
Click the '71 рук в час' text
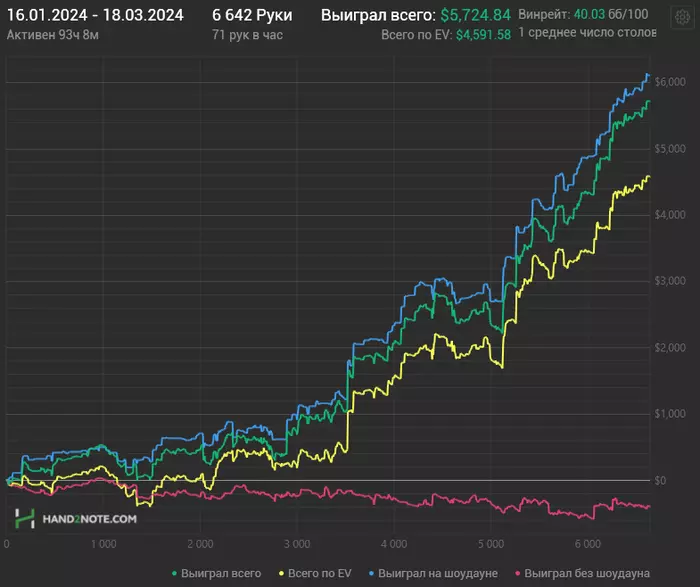[247, 35]
